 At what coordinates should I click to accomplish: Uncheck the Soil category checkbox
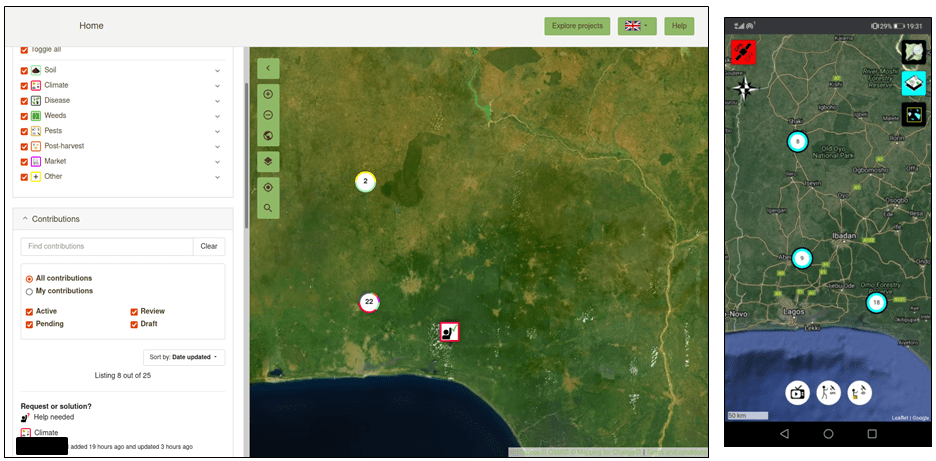[x=24, y=71]
